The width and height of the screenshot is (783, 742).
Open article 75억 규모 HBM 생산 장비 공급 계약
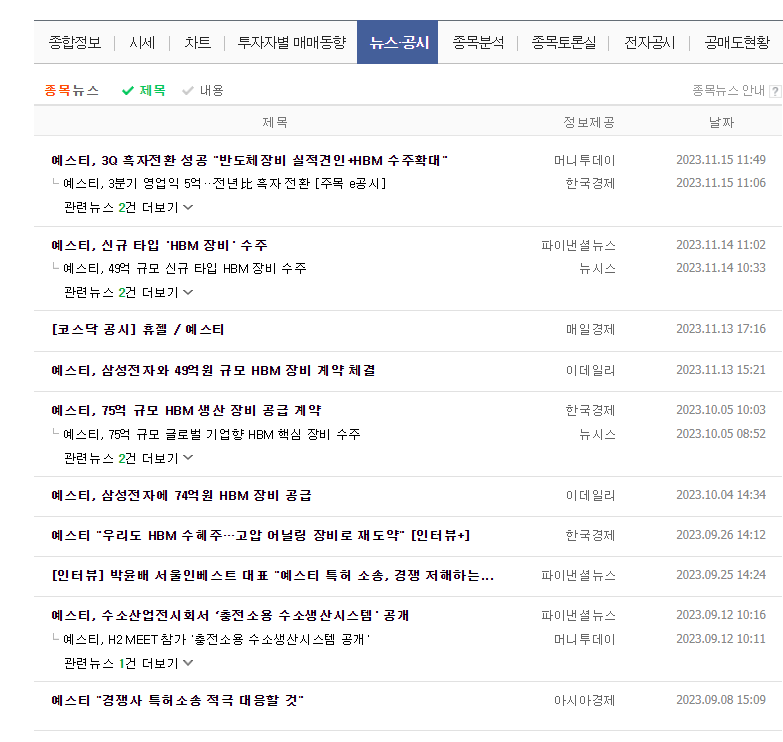point(186,410)
